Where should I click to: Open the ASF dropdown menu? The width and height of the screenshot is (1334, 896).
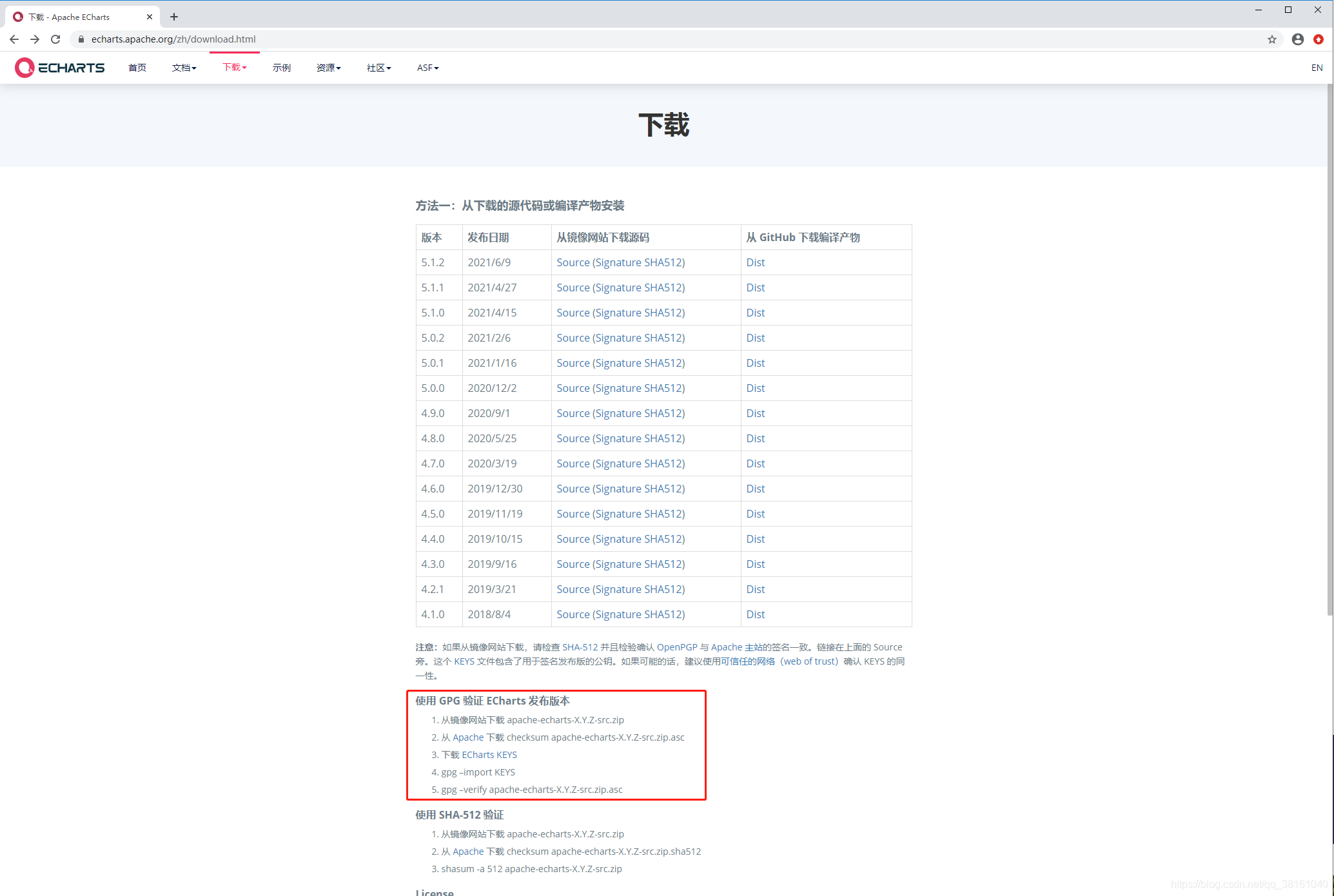[427, 68]
